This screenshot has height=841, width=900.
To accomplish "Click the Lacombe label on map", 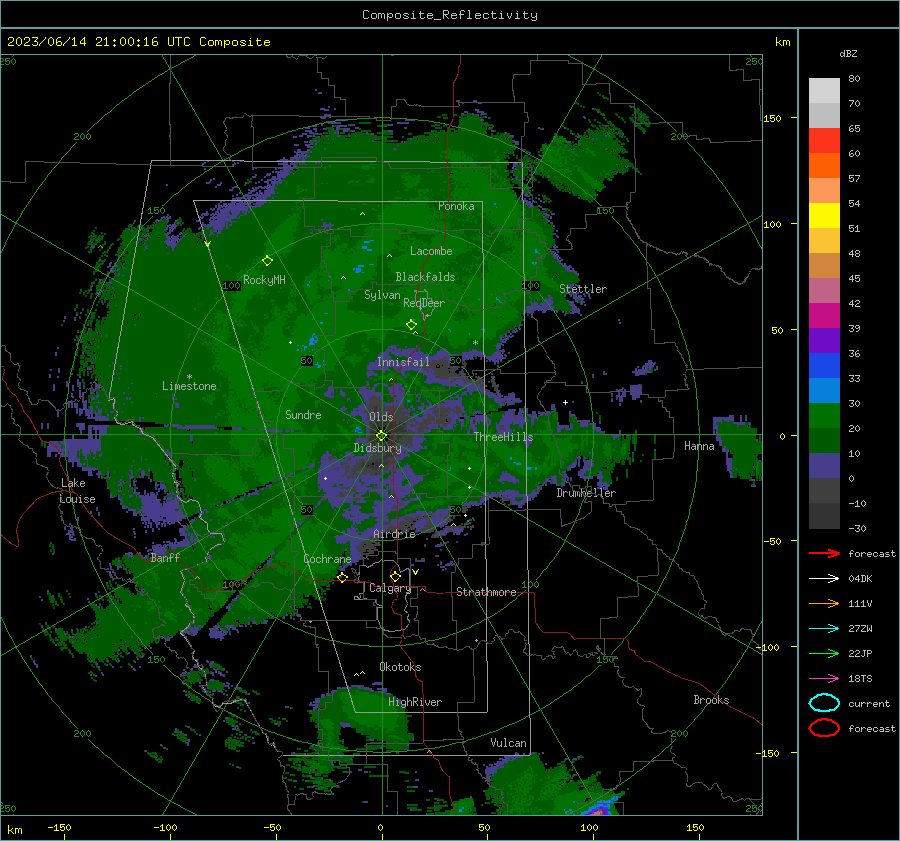I will pyautogui.click(x=431, y=251).
